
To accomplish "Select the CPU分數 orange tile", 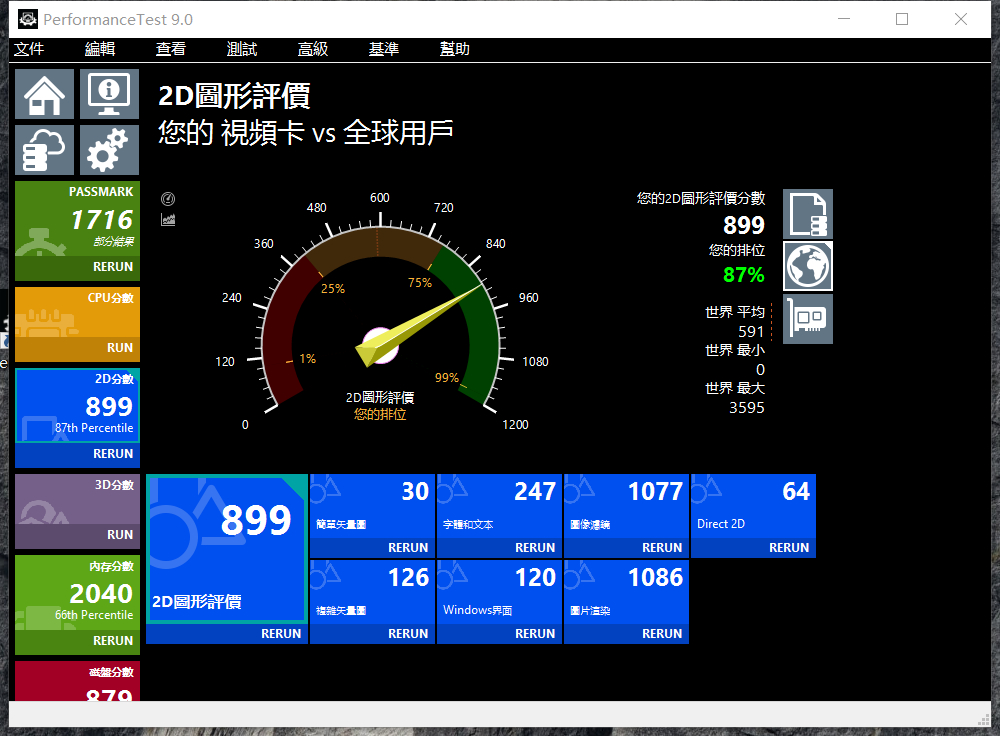I will (x=77, y=313).
